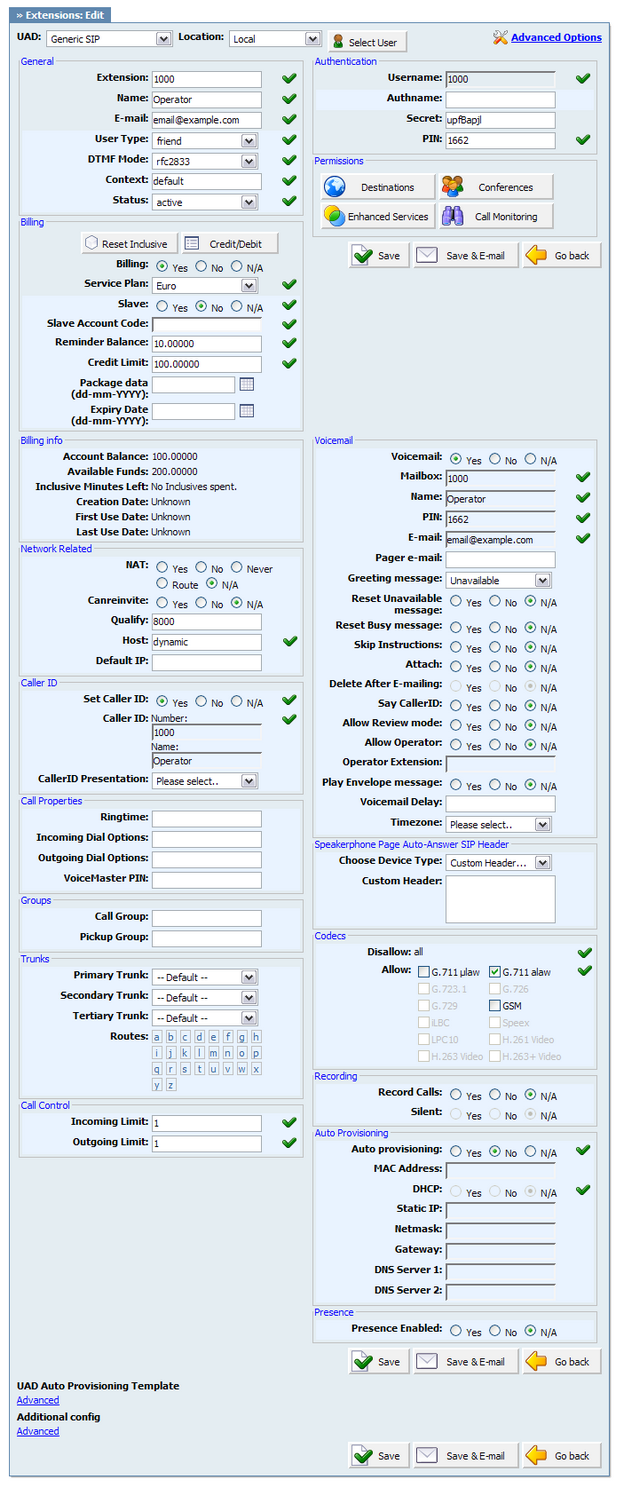The height and width of the screenshot is (1488, 640).
Task: Click the green checkmark beside Extension field
Action: (290, 78)
